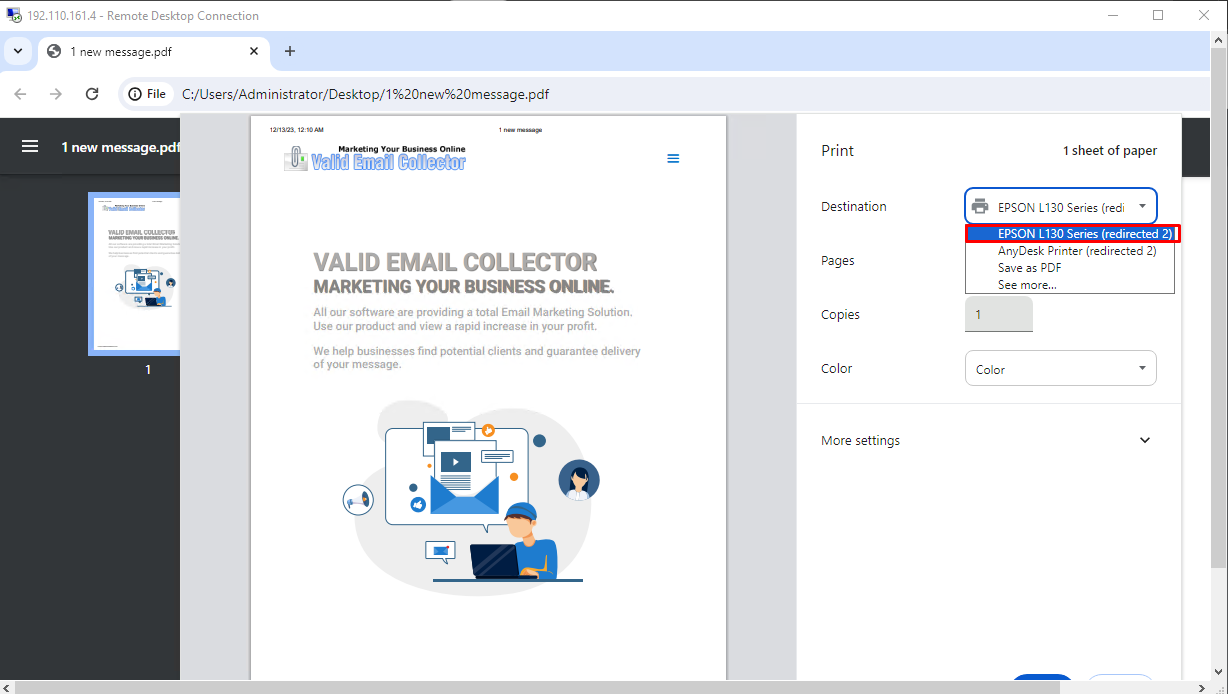The height and width of the screenshot is (694, 1228).
Task: Go back to the previous page
Action: [x=21, y=94]
